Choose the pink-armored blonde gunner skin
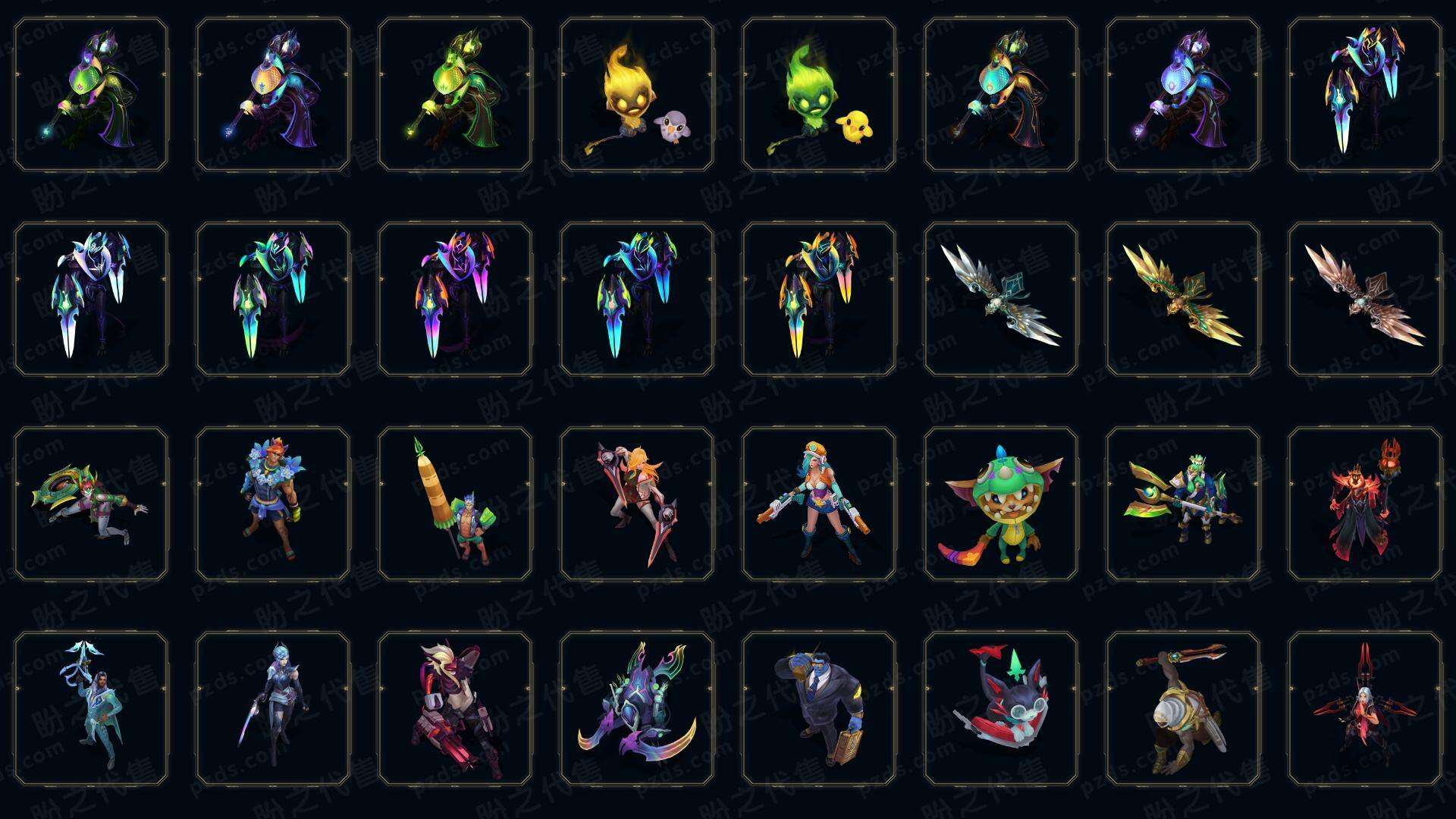This screenshot has height=819, width=1456. coord(455,708)
